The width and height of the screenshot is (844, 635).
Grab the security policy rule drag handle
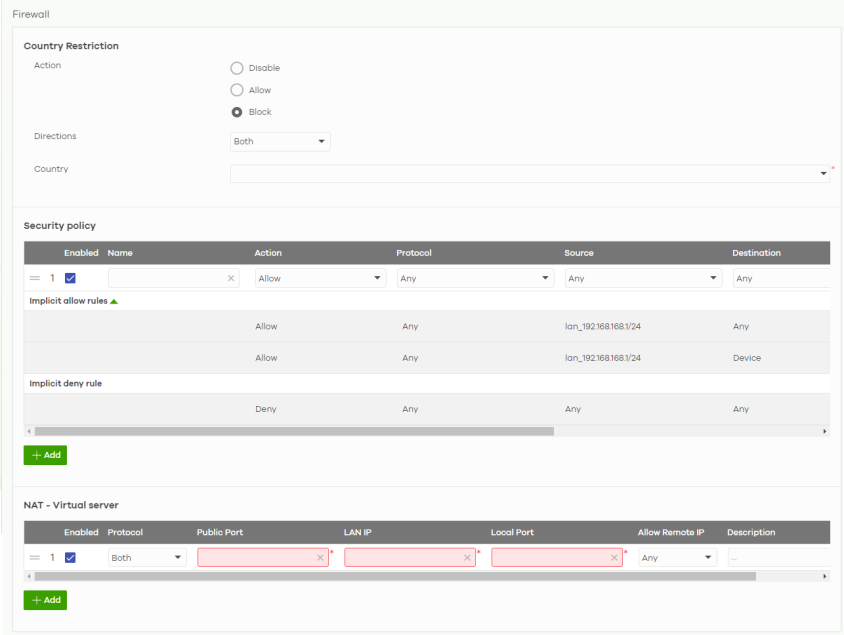[x=34, y=279]
